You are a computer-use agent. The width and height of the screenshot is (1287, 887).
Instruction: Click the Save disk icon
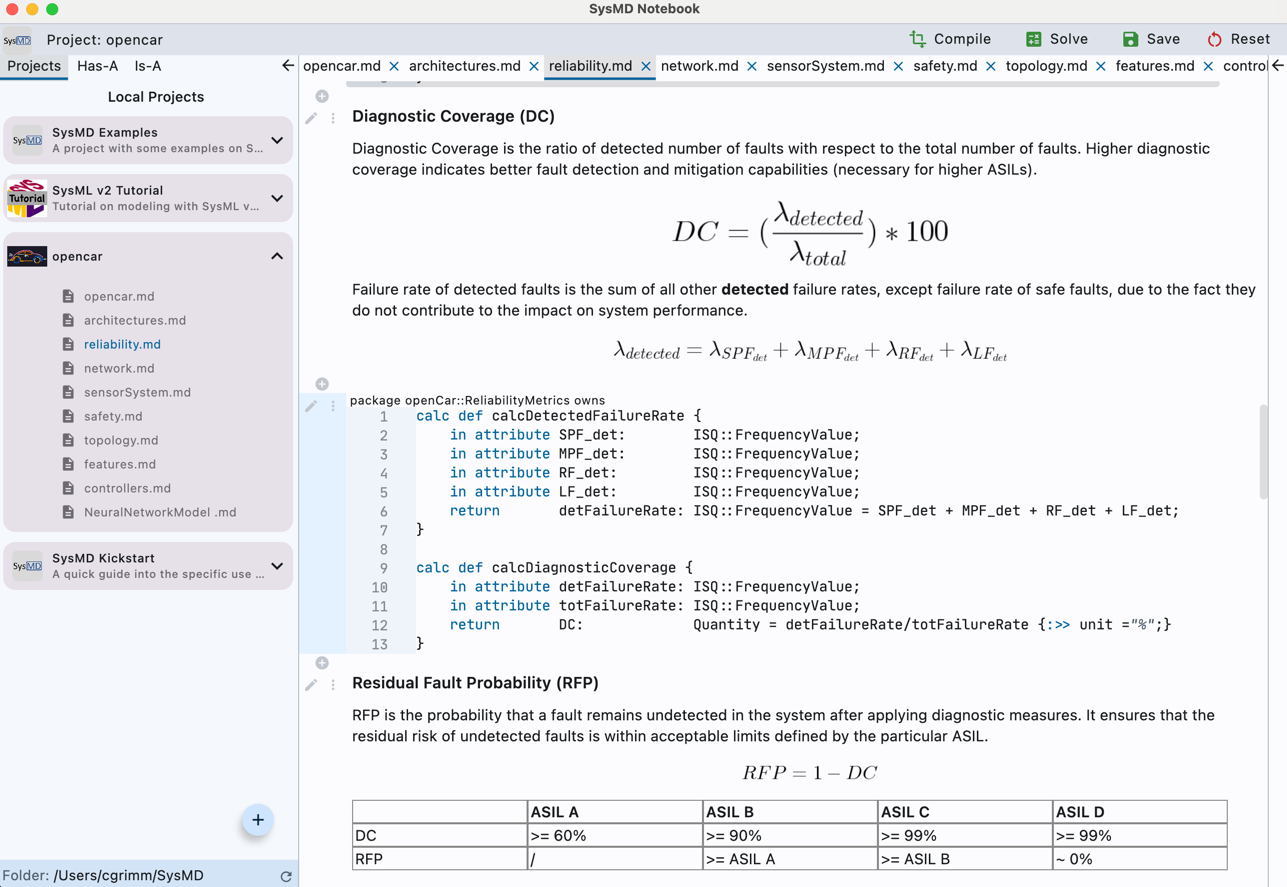tap(1130, 39)
